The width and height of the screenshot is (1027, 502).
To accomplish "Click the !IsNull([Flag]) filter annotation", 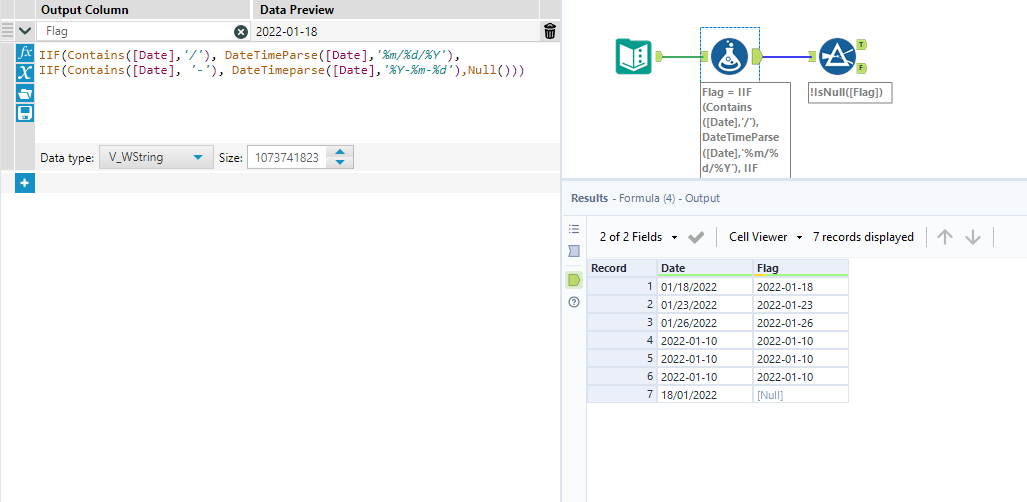I will pos(850,93).
